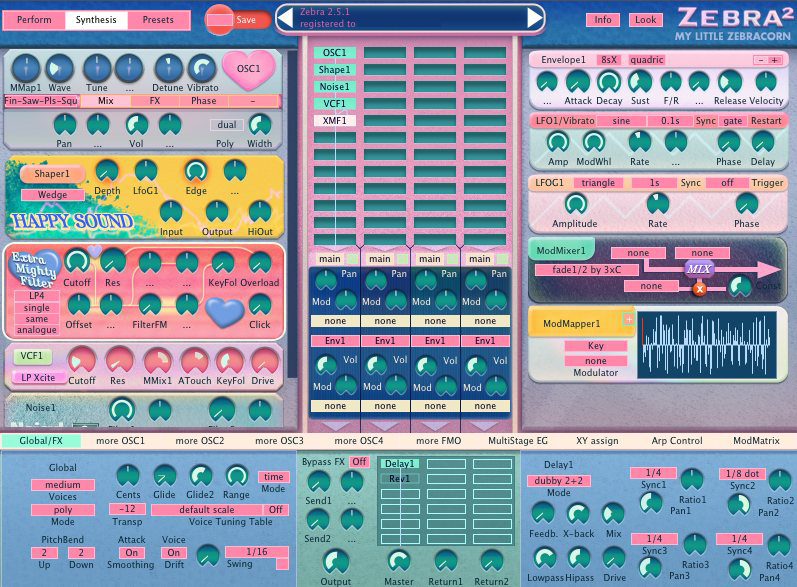The height and width of the screenshot is (587, 797).
Task: Click the Save button
Action: (x=246, y=20)
